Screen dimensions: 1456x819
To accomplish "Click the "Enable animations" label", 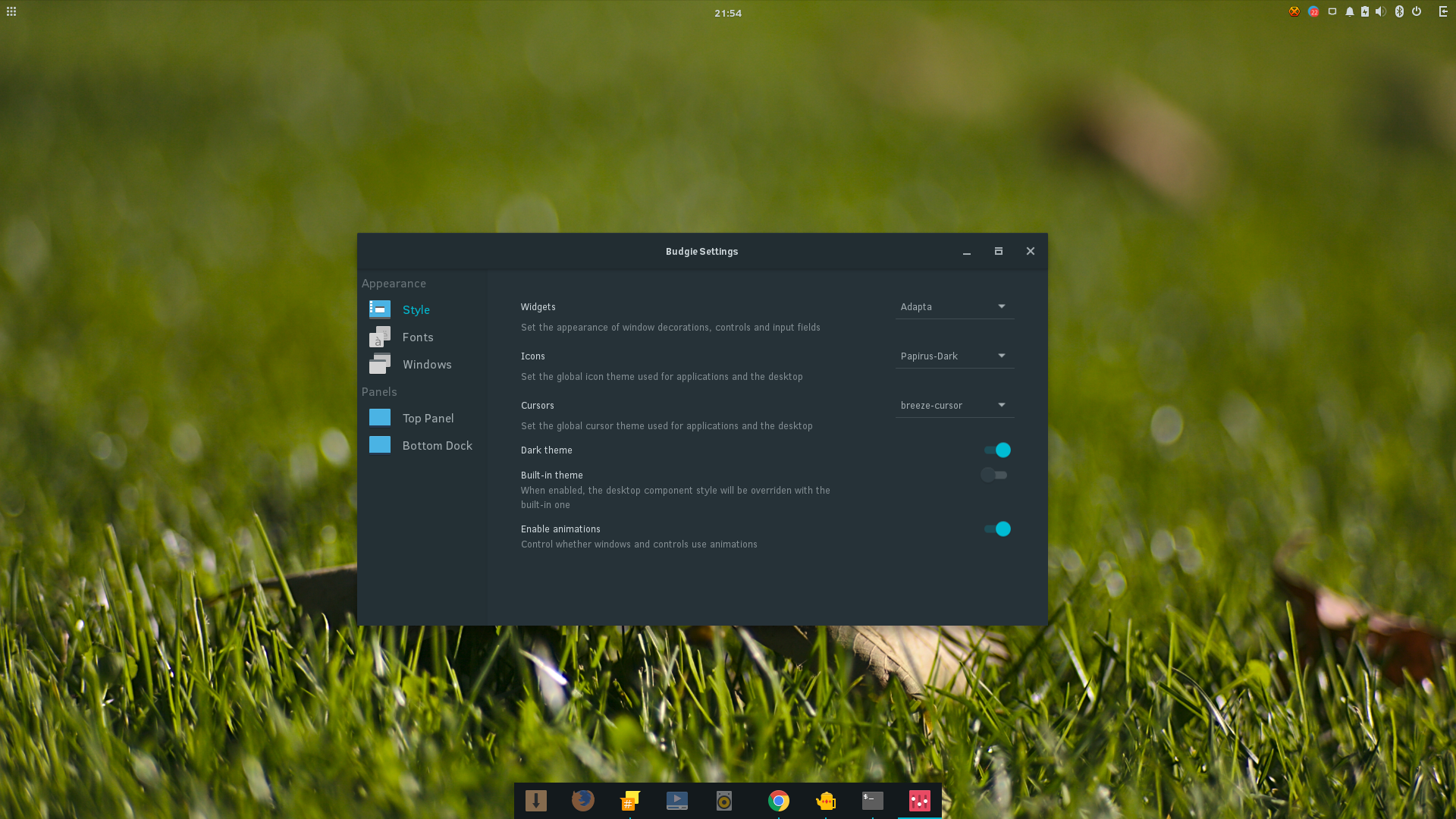I will click(560, 529).
